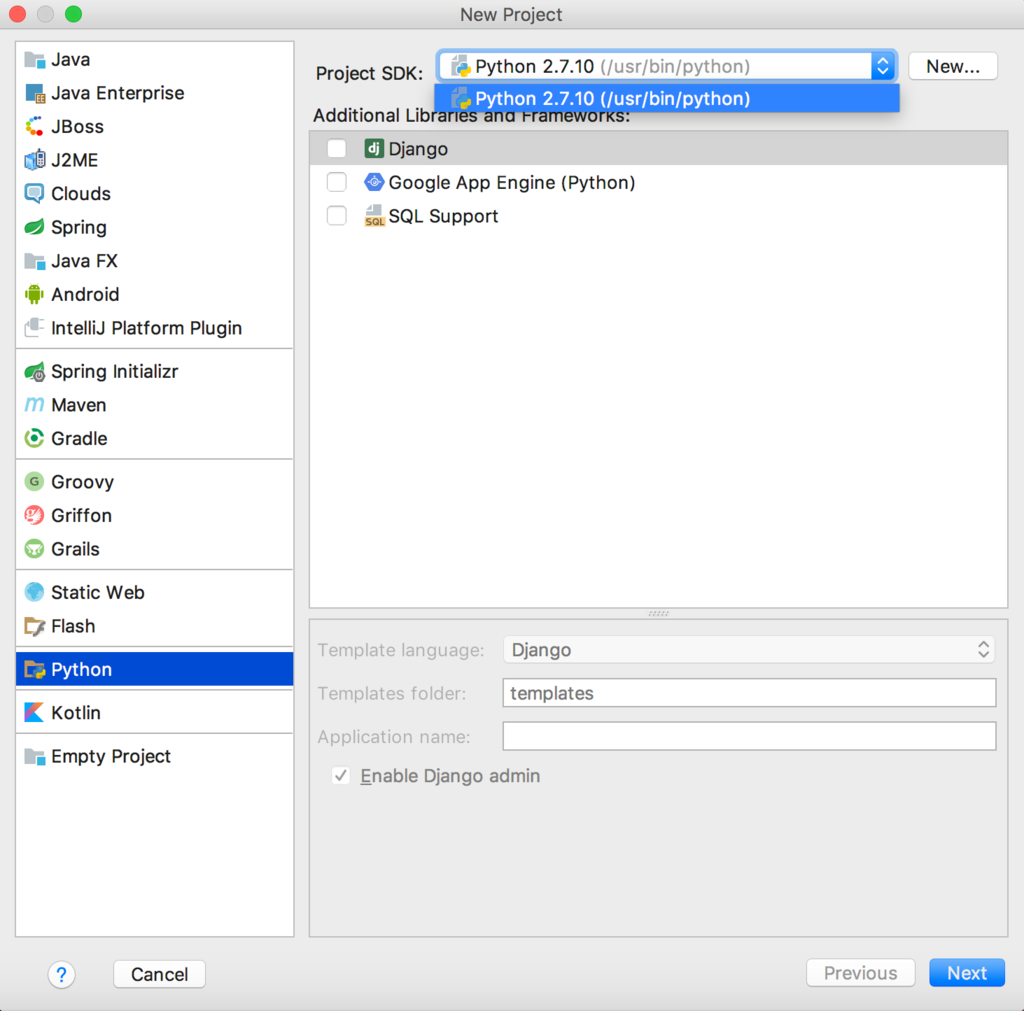Click the Django framework label text
1024x1011 pixels.
coord(418,149)
